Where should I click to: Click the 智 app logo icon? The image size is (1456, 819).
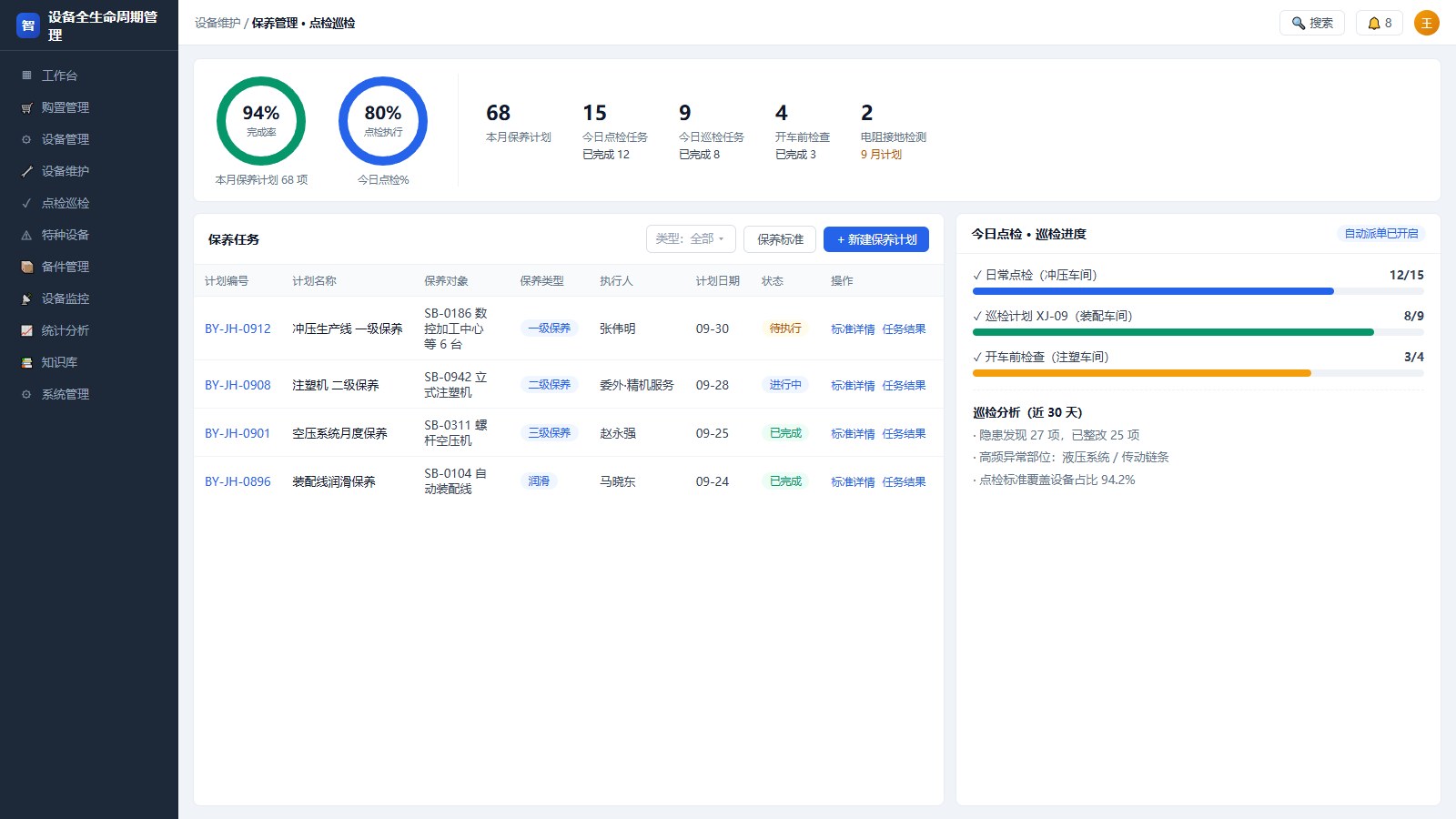click(x=28, y=25)
